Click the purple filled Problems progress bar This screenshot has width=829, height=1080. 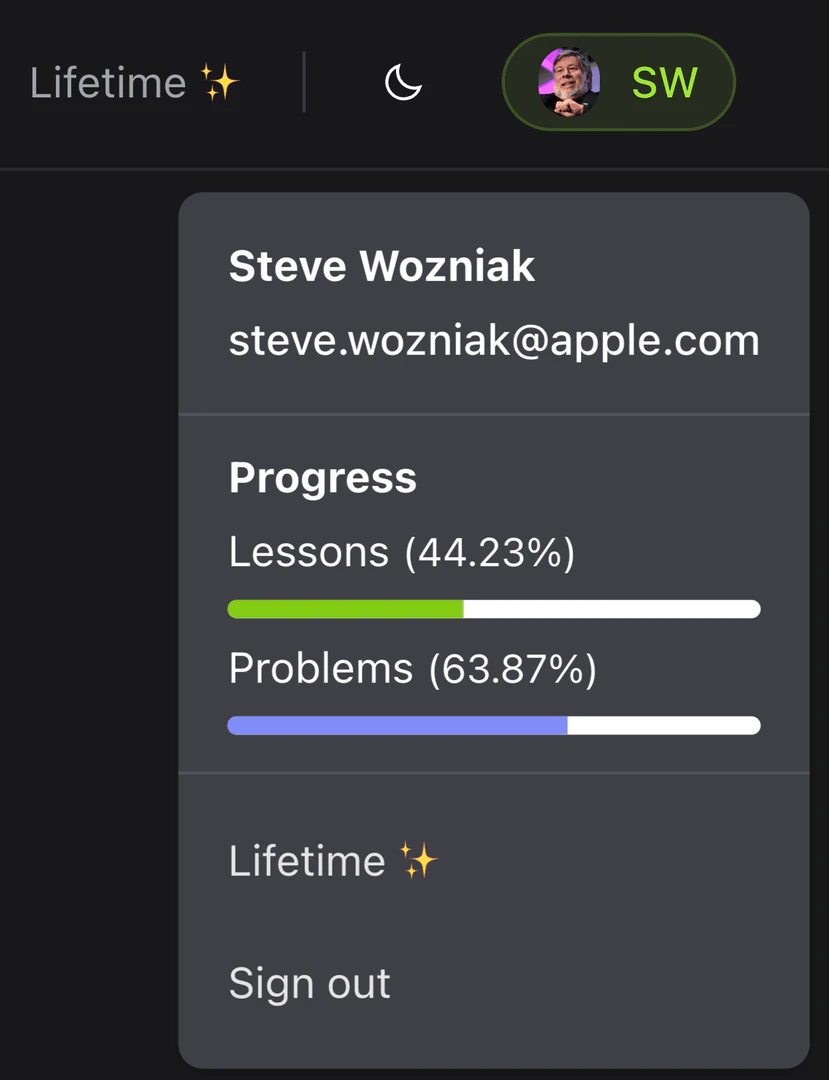397,725
